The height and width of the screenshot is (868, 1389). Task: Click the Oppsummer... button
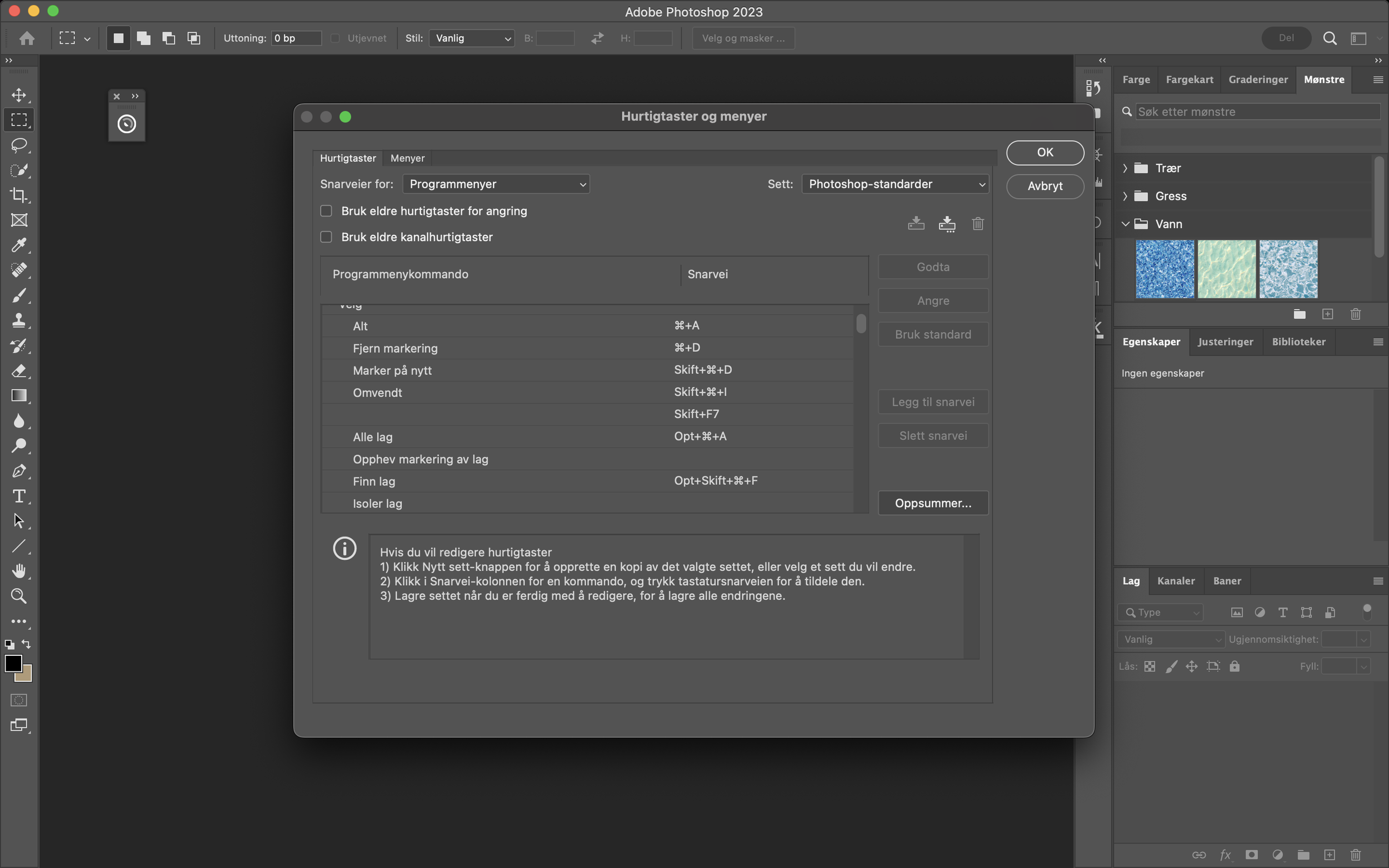point(933,504)
